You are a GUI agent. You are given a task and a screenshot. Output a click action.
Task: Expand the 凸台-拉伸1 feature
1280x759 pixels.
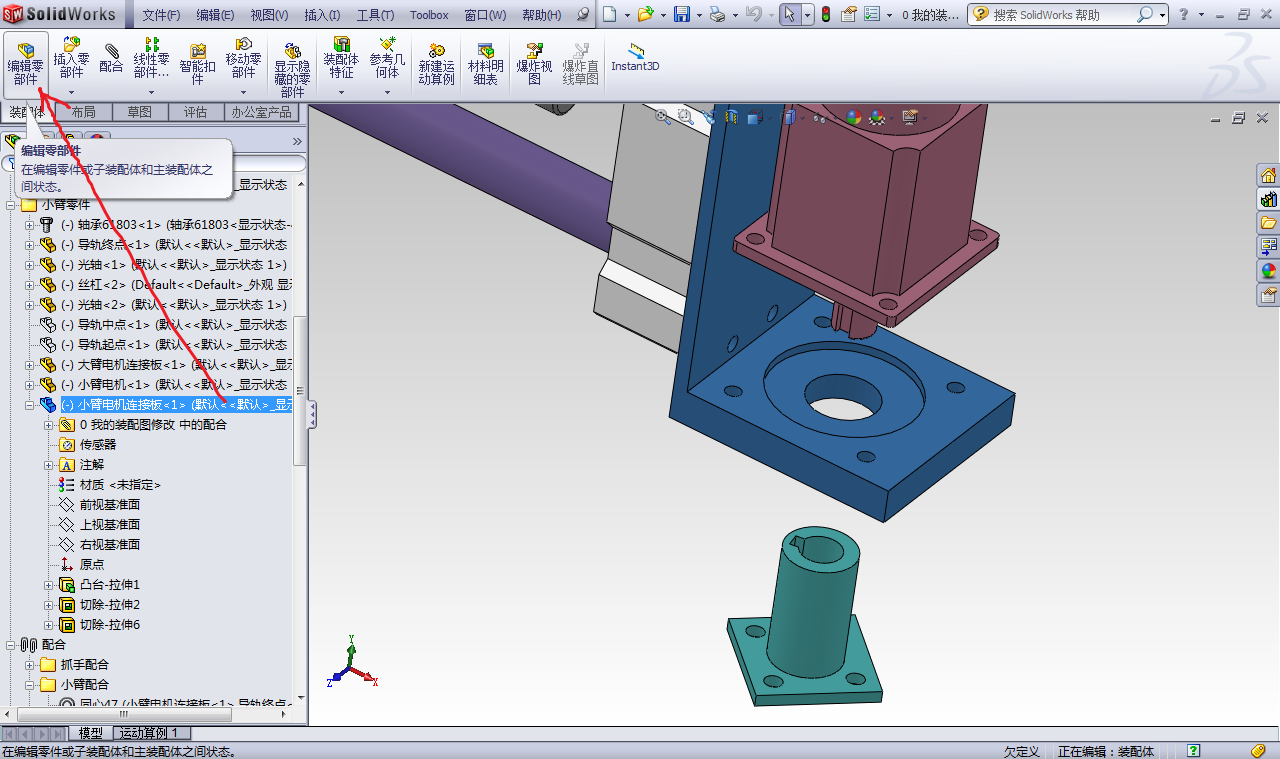point(49,584)
